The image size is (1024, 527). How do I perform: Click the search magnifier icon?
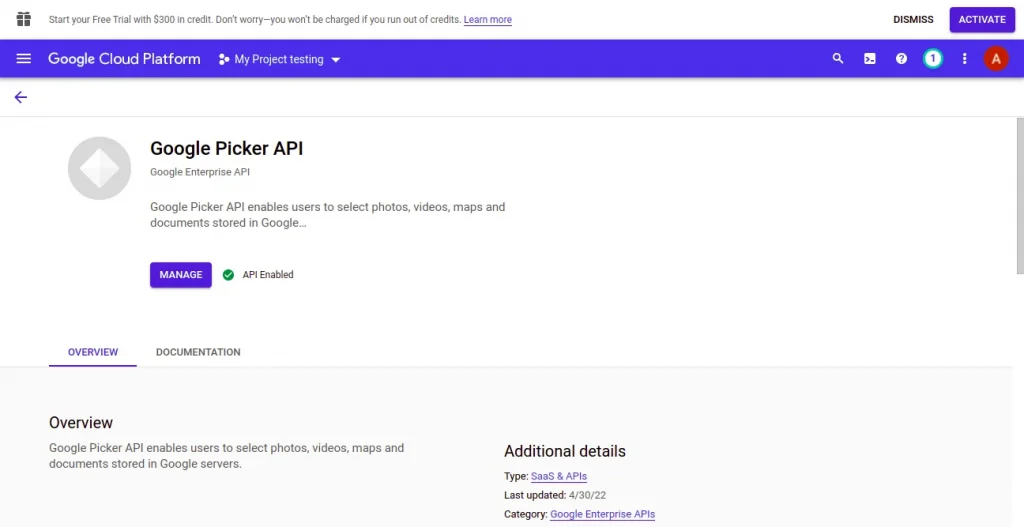pos(838,59)
